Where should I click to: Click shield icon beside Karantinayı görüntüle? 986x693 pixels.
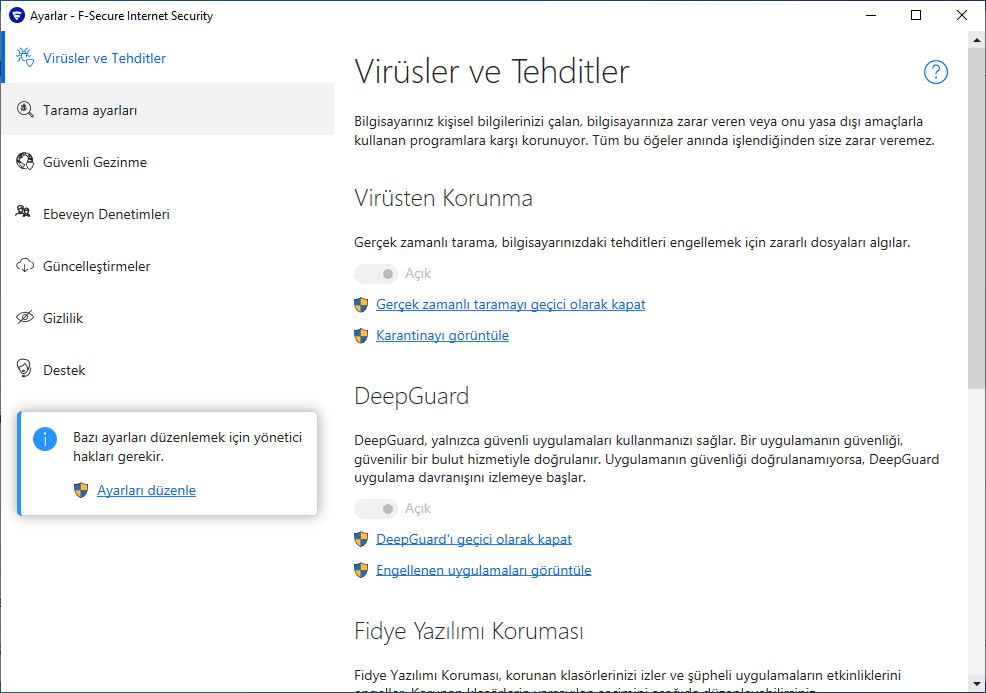point(361,335)
